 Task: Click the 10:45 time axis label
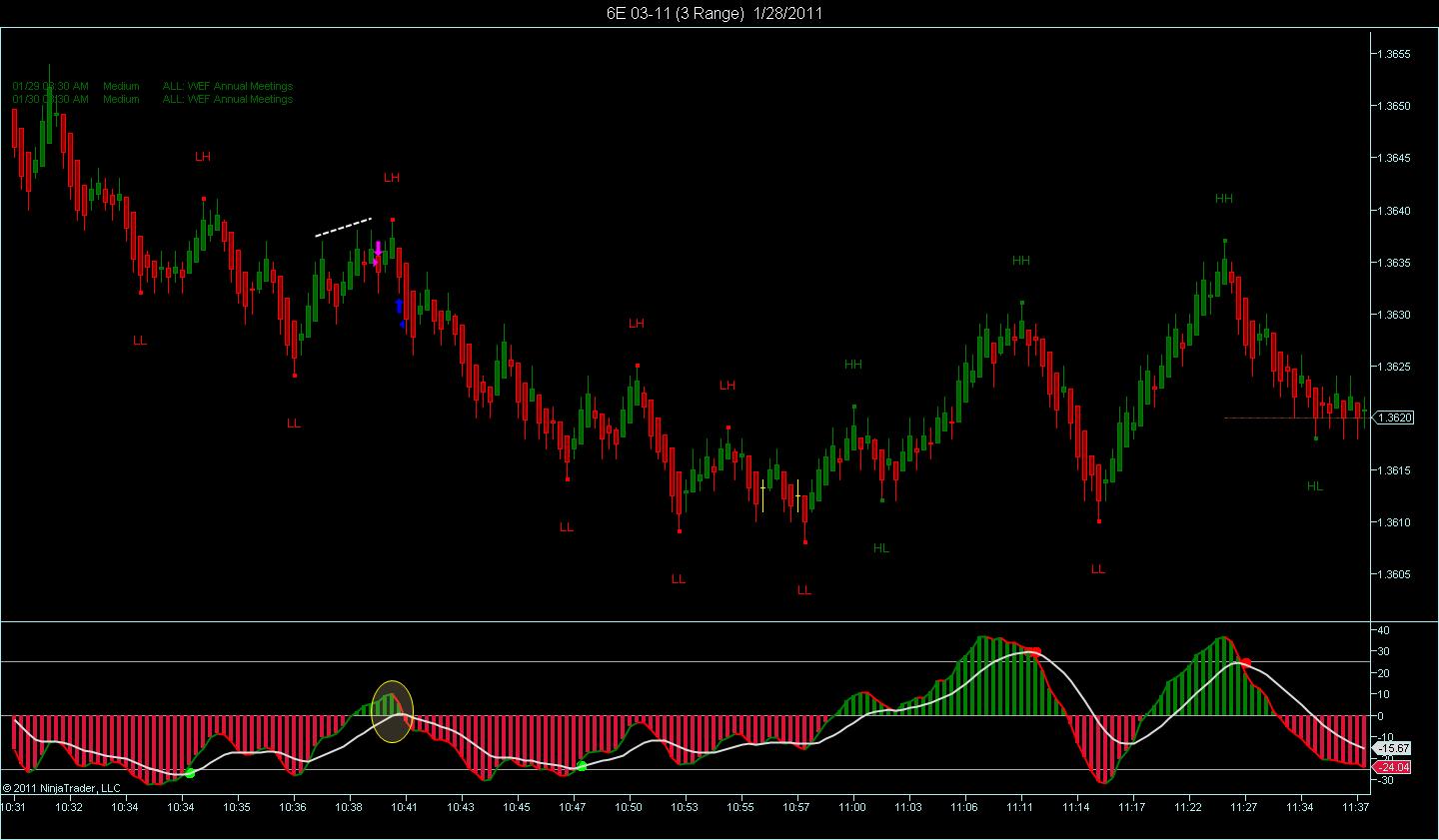(518, 806)
